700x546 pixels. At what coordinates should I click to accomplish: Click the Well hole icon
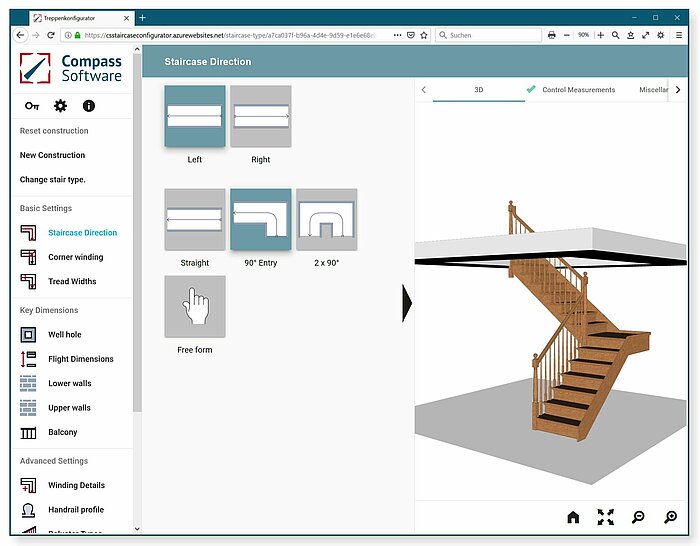coord(28,334)
